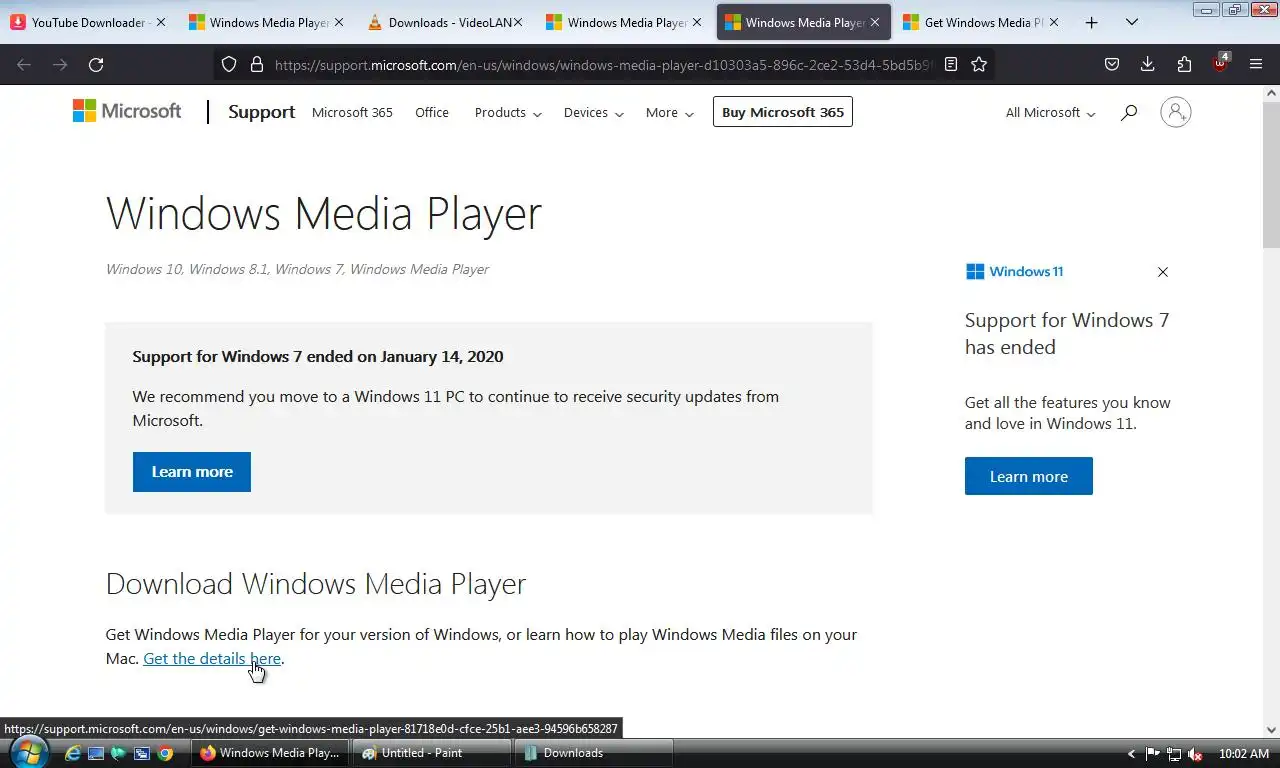Open the Firefox hamburger menu

tap(1256, 64)
